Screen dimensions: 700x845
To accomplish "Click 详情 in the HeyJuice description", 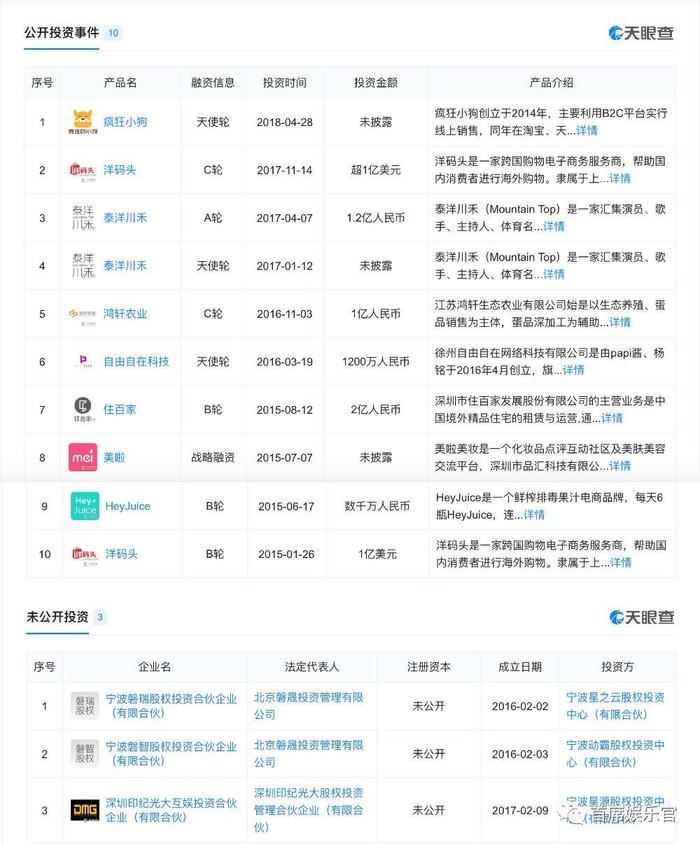I will (x=534, y=515).
